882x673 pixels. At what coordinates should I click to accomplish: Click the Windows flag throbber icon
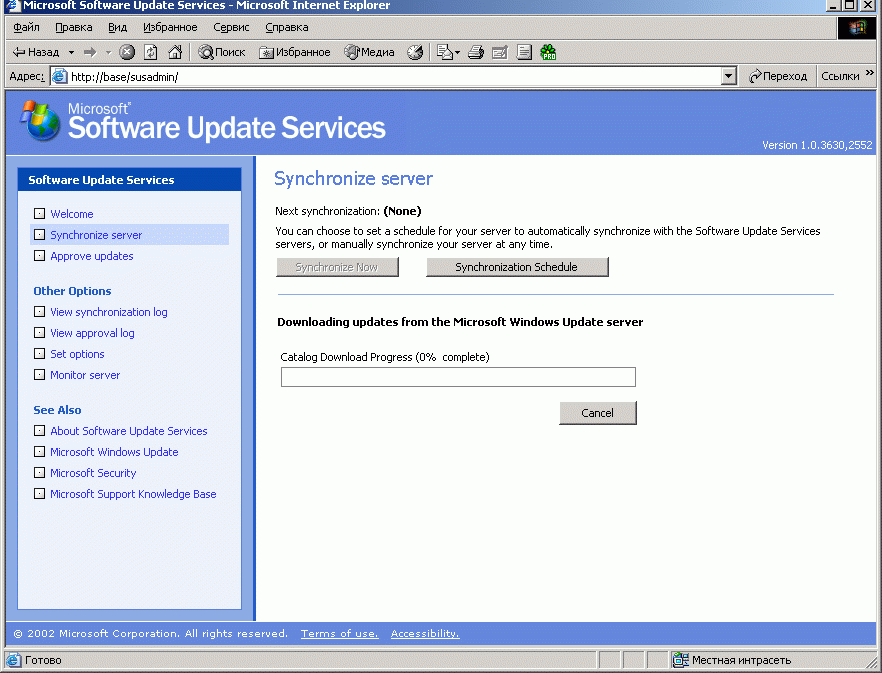[x=857, y=28]
